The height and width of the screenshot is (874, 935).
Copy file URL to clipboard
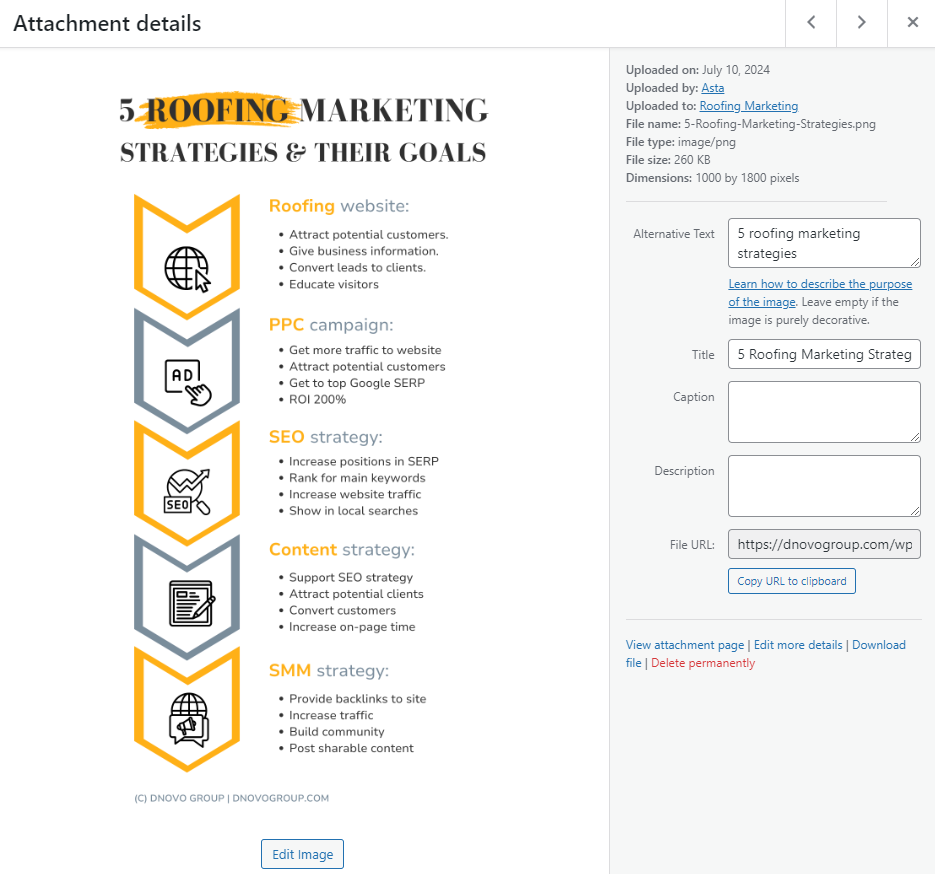[791, 581]
